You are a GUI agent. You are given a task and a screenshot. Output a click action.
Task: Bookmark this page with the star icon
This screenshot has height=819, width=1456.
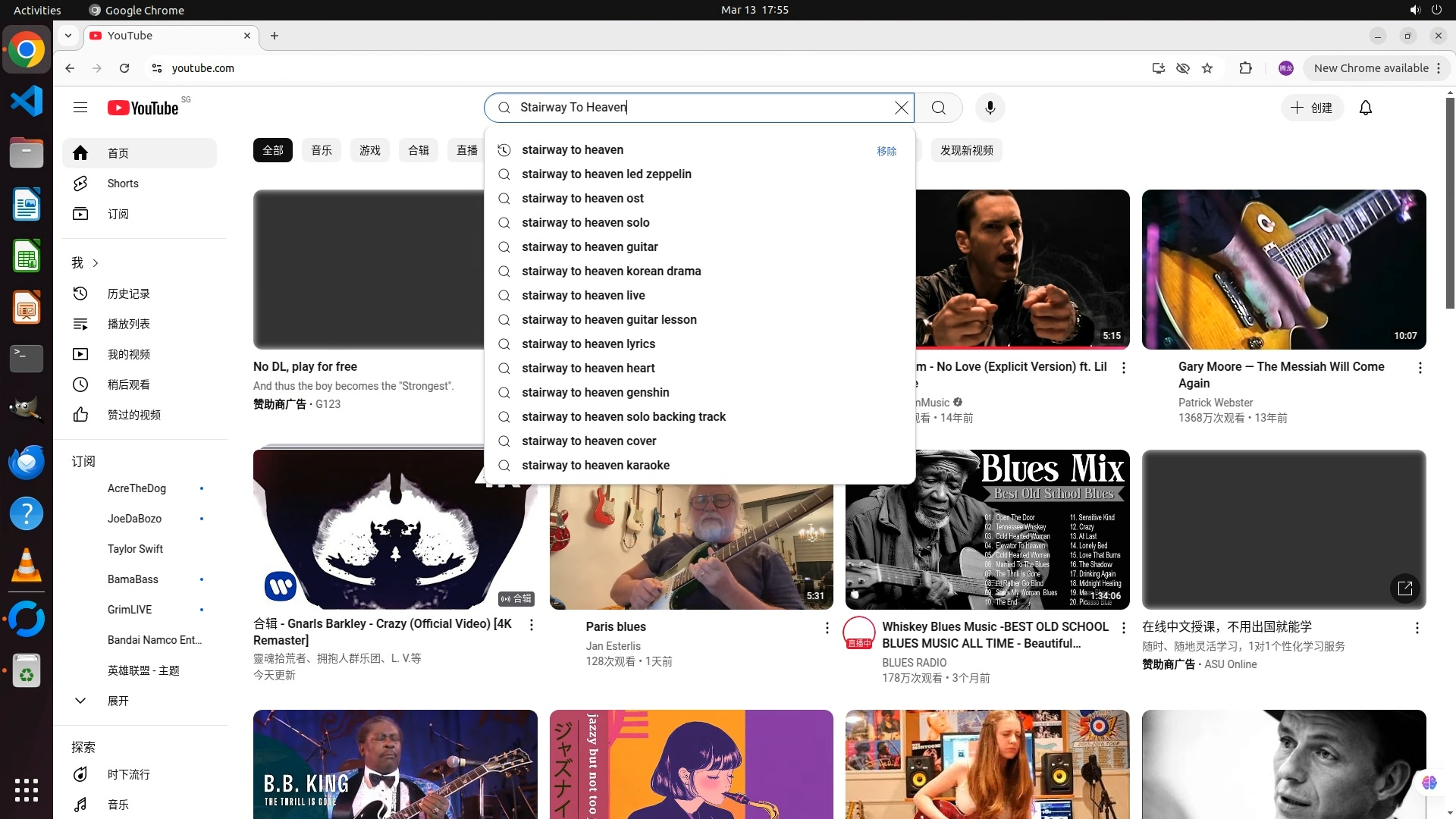(x=1207, y=68)
